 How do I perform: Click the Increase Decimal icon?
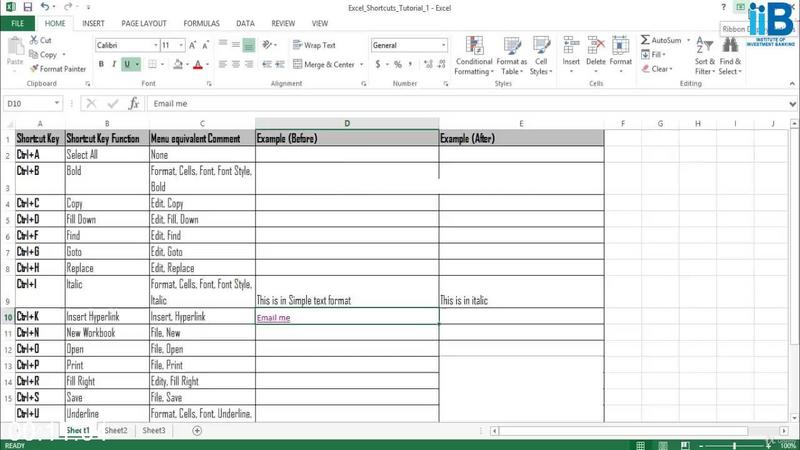[x=428, y=64]
